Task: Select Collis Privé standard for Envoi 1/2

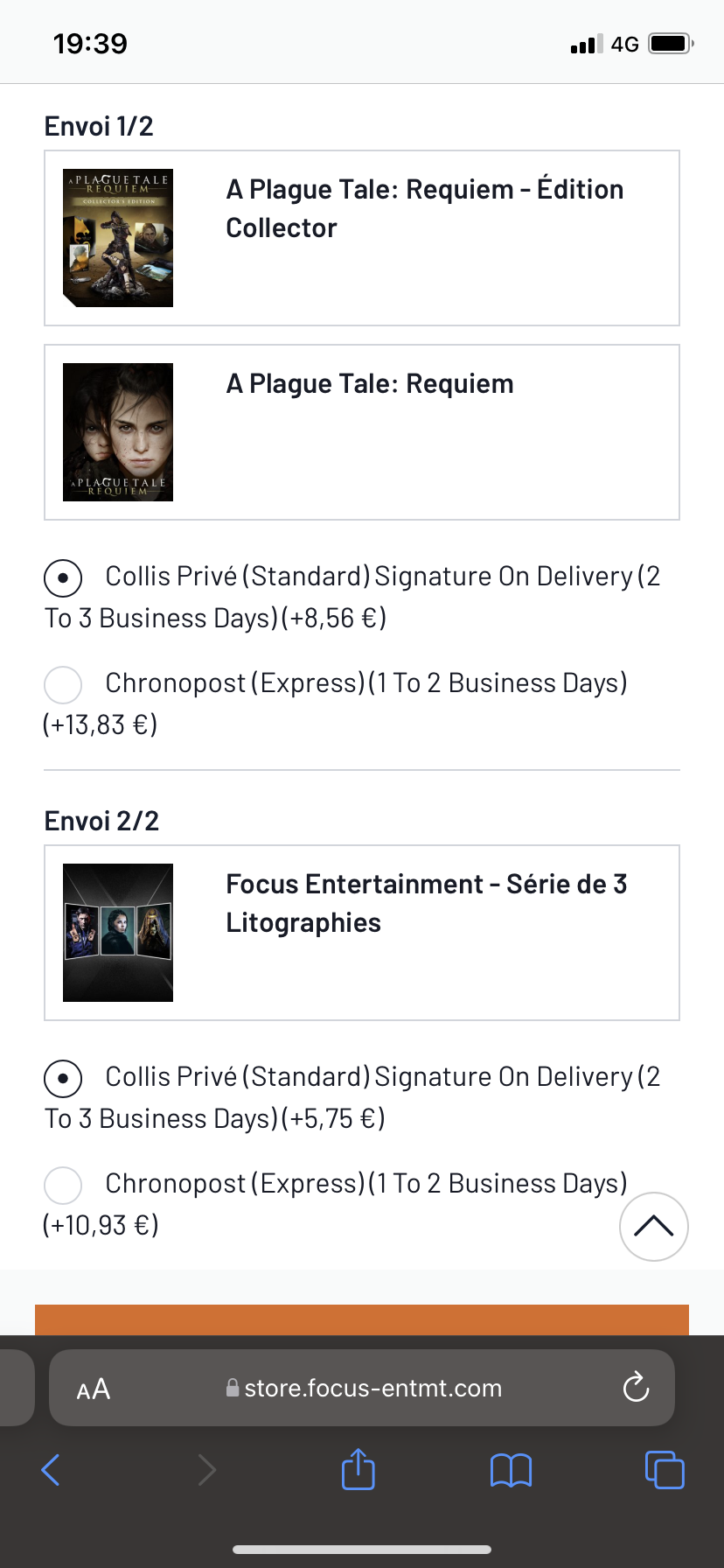Action: tap(63, 577)
